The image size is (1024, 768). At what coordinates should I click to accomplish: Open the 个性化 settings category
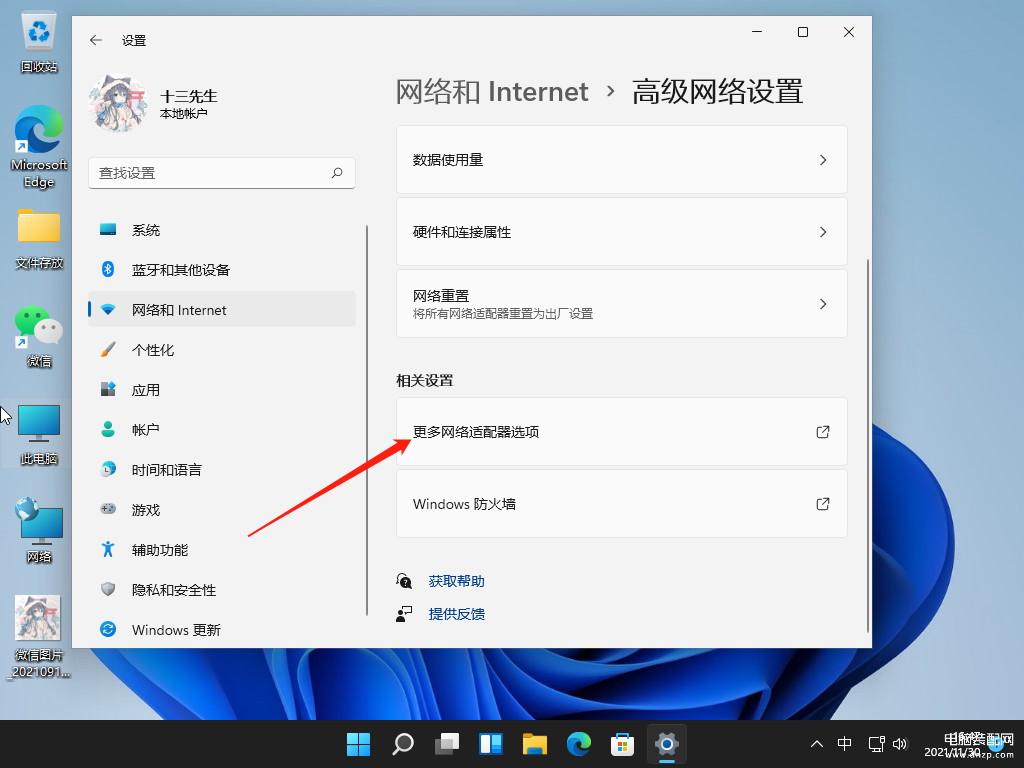(222, 349)
